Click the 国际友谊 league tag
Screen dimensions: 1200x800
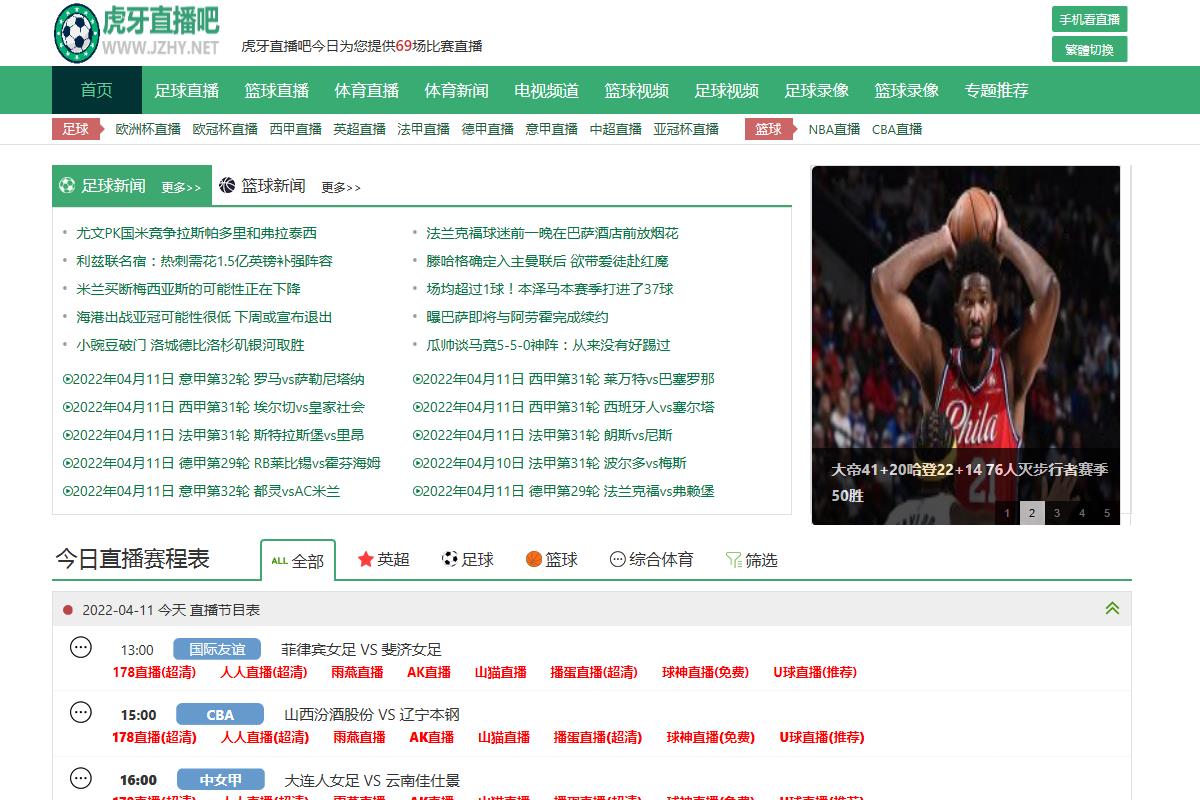pos(216,649)
